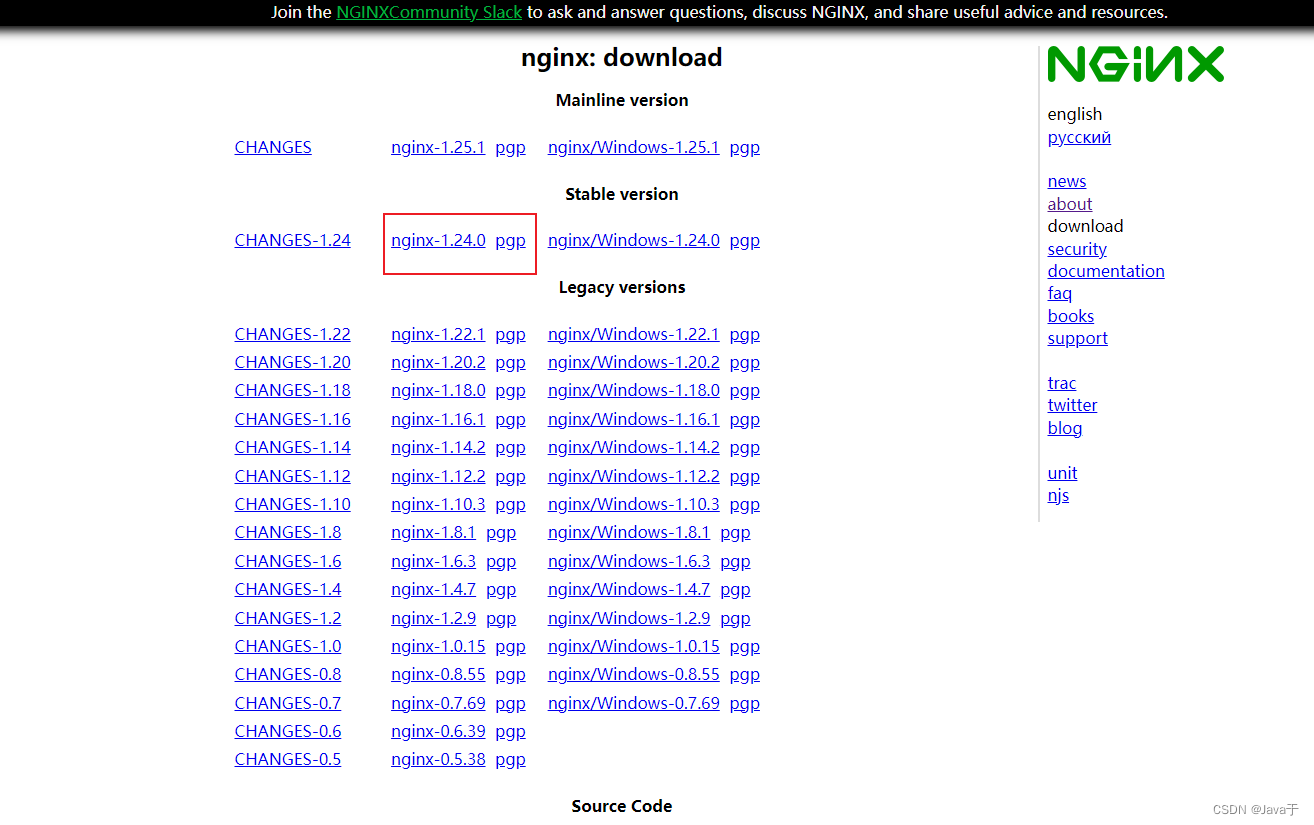Open the security page
The width and height of the screenshot is (1314, 825).
tap(1077, 249)
